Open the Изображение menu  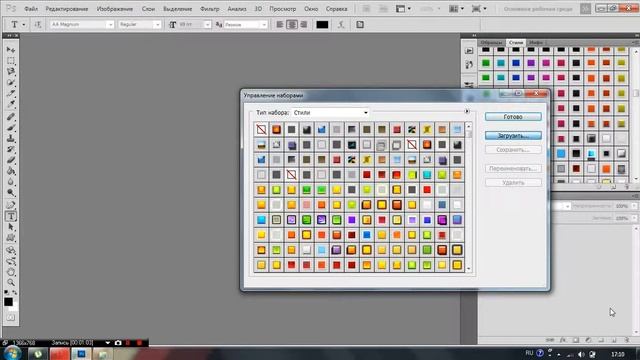[x=115, y=9]
